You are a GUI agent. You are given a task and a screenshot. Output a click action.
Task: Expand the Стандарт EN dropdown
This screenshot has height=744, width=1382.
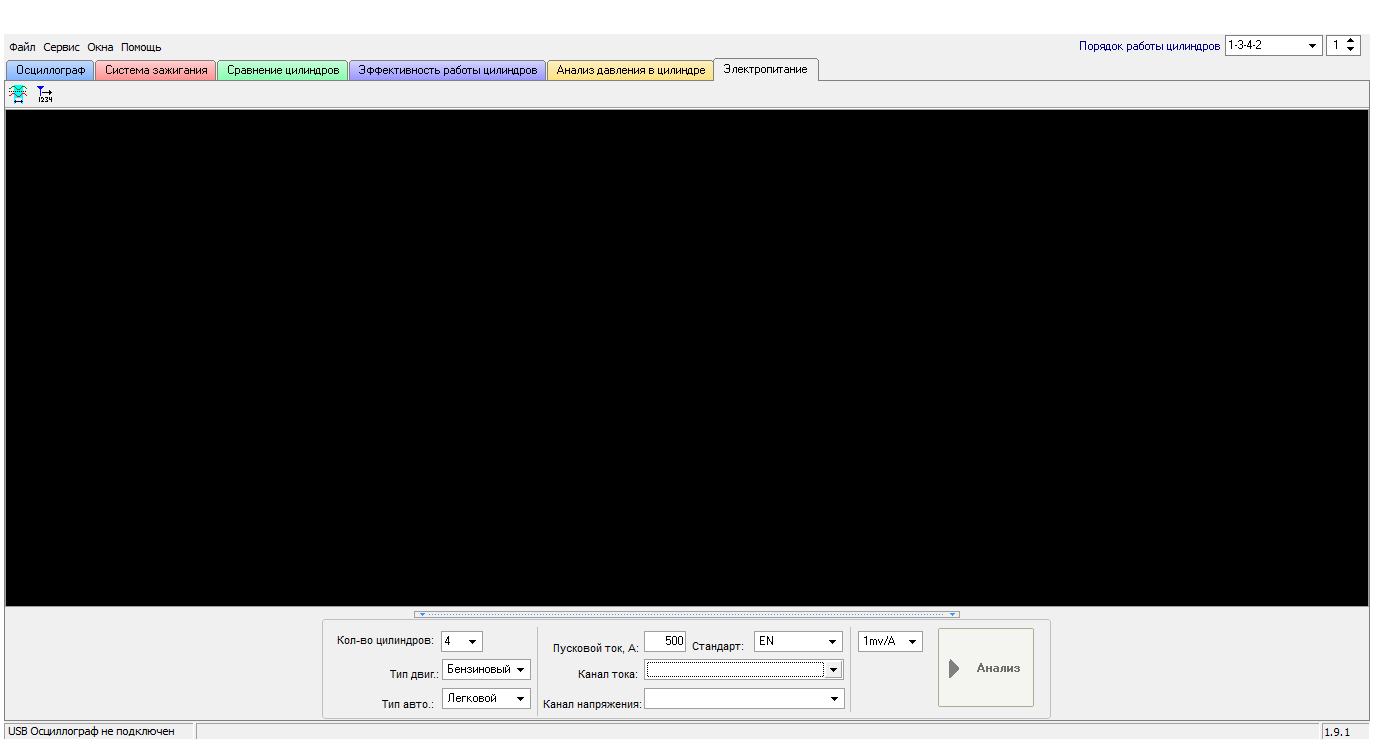pos(832,641)
